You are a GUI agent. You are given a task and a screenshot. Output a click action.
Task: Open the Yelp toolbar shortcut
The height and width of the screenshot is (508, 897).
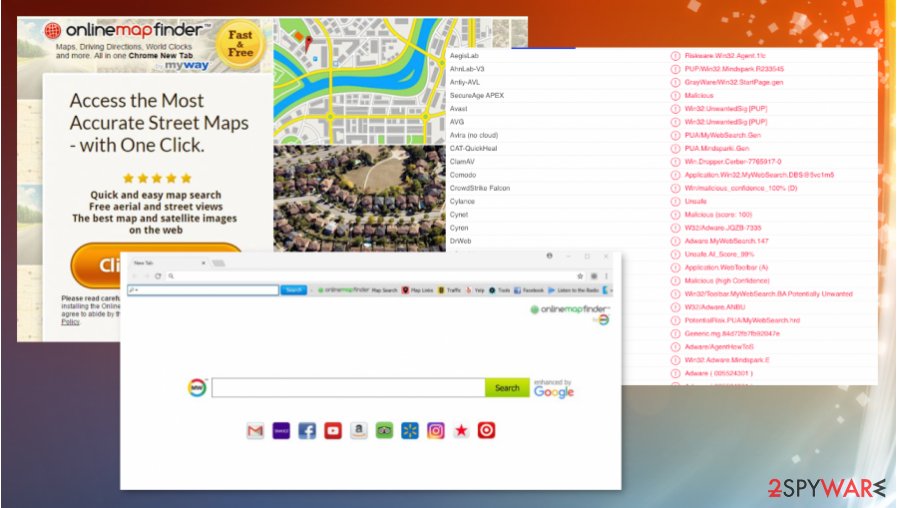[x=475, y=290]
